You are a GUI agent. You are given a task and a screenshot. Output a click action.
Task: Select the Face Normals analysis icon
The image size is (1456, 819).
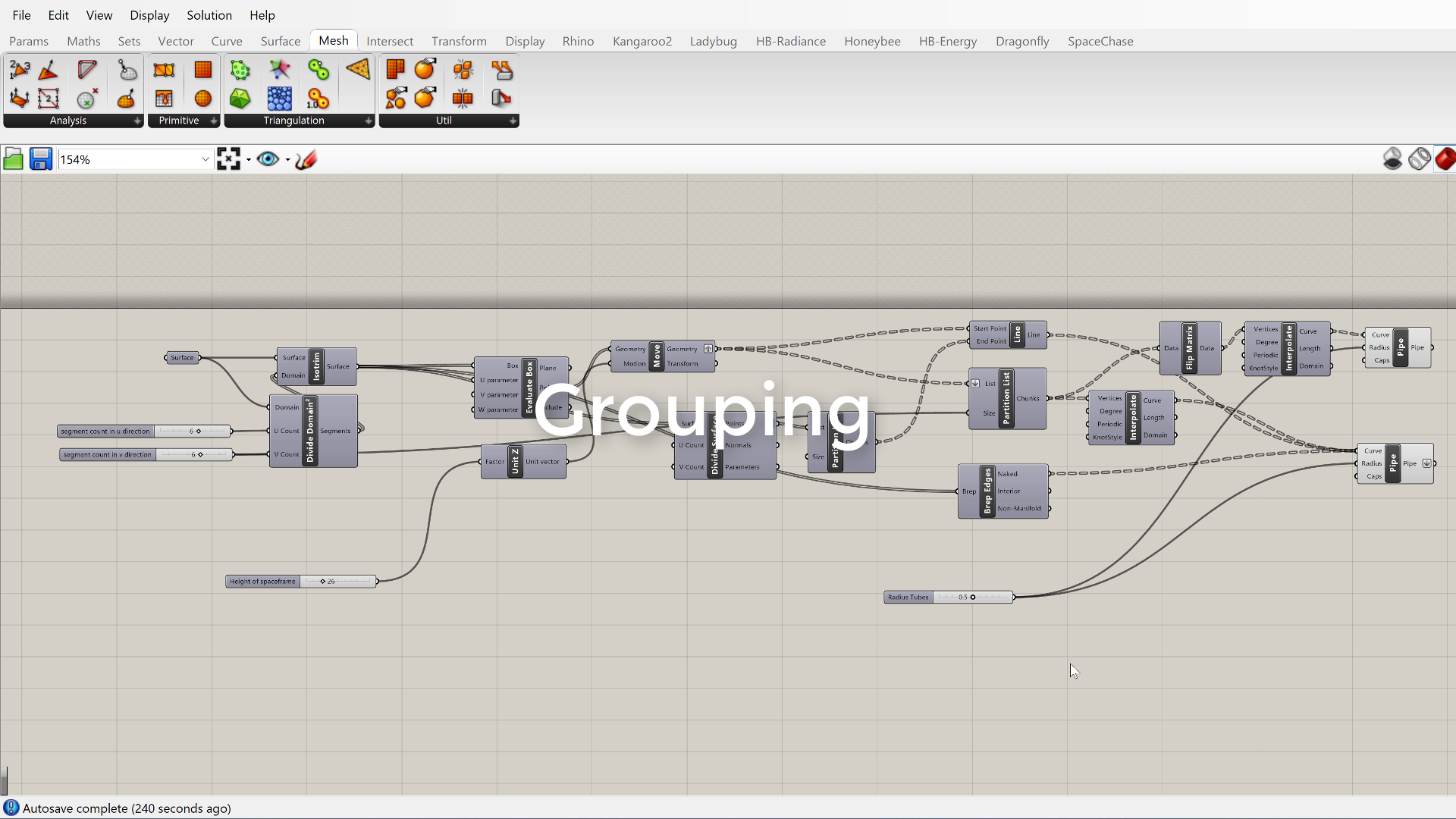48,70
